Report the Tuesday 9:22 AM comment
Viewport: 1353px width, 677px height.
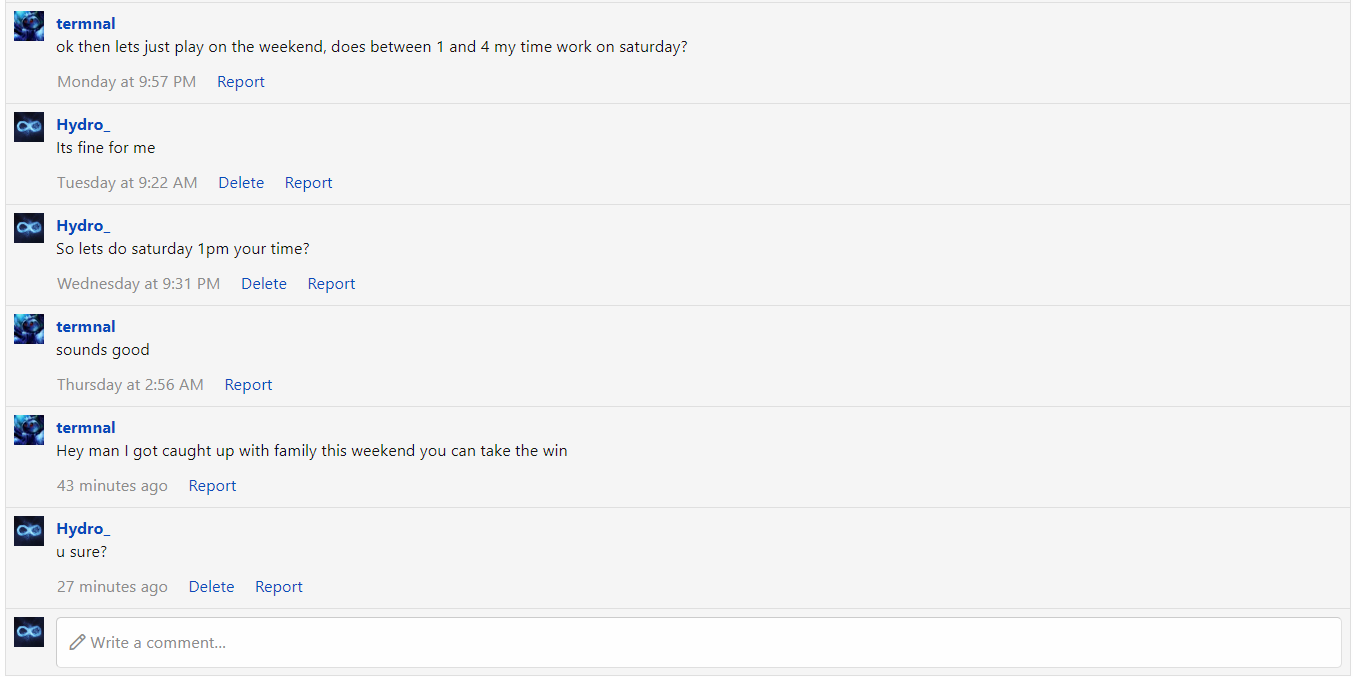click(x=308, y=183)
